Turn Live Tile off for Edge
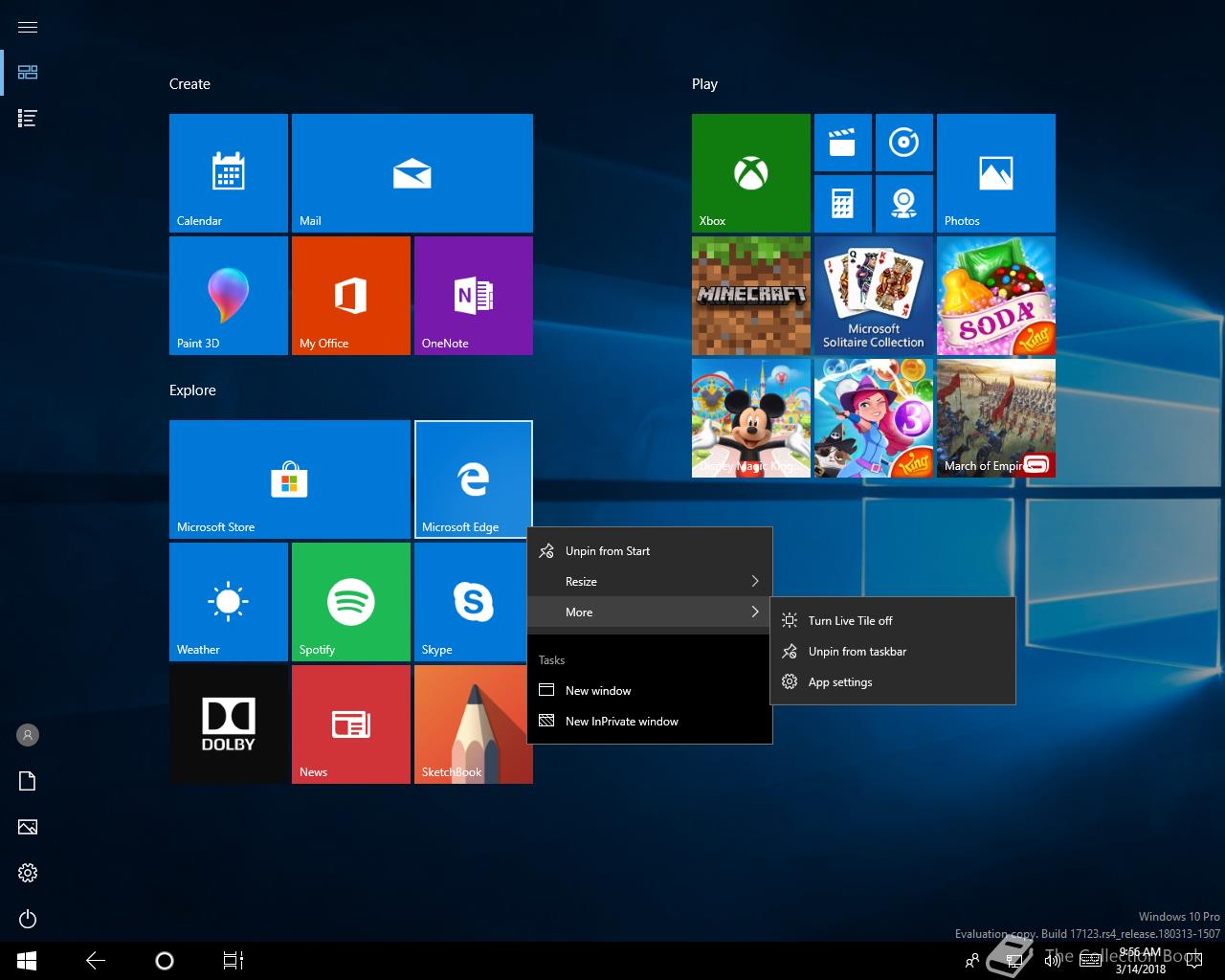Image resolution: width=1225 pixels, height=980 pixels. click(x=850, y=621)
